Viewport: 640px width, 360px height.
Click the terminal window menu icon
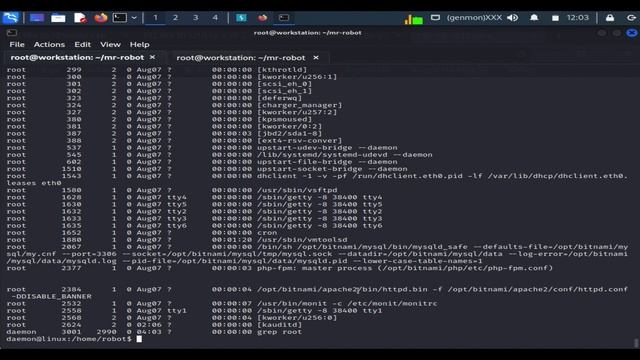click(x=11, y=33)
